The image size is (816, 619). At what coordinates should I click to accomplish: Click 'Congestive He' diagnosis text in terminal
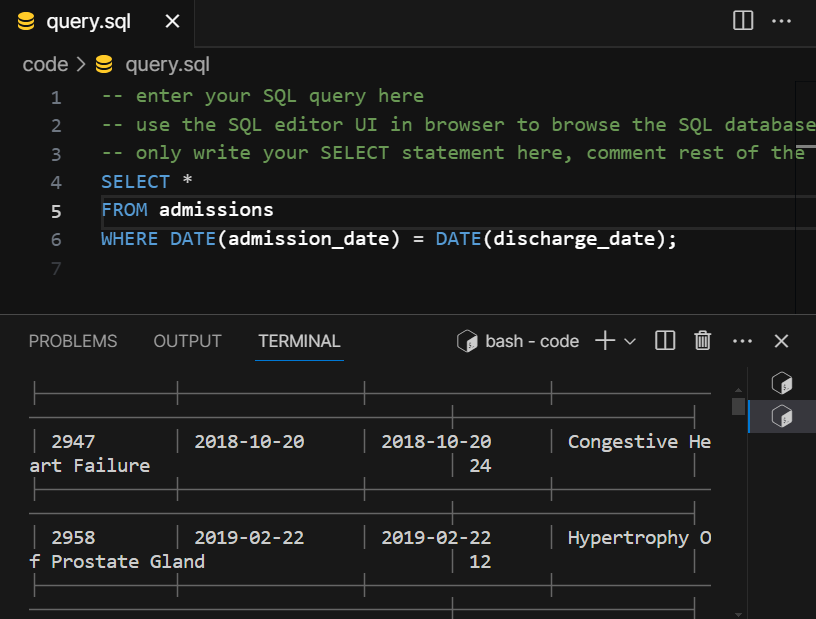[639, 442]
